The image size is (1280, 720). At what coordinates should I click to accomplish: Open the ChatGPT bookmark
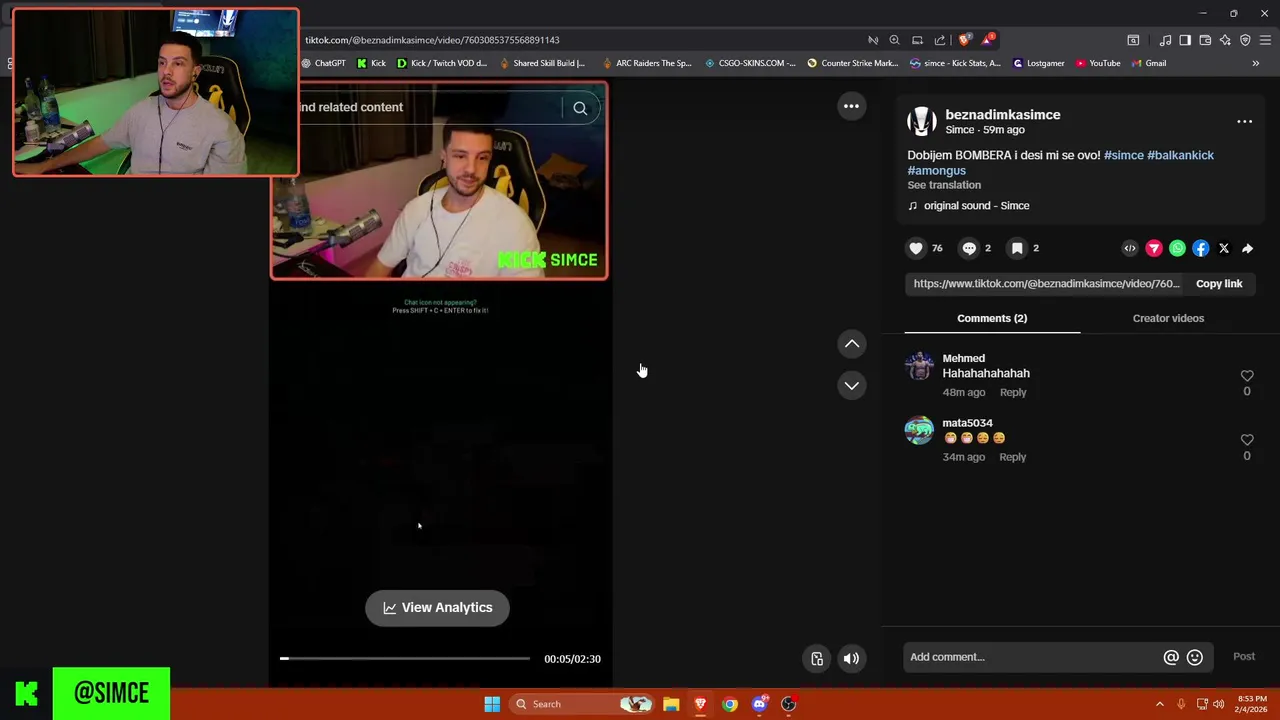coord(324,63)
